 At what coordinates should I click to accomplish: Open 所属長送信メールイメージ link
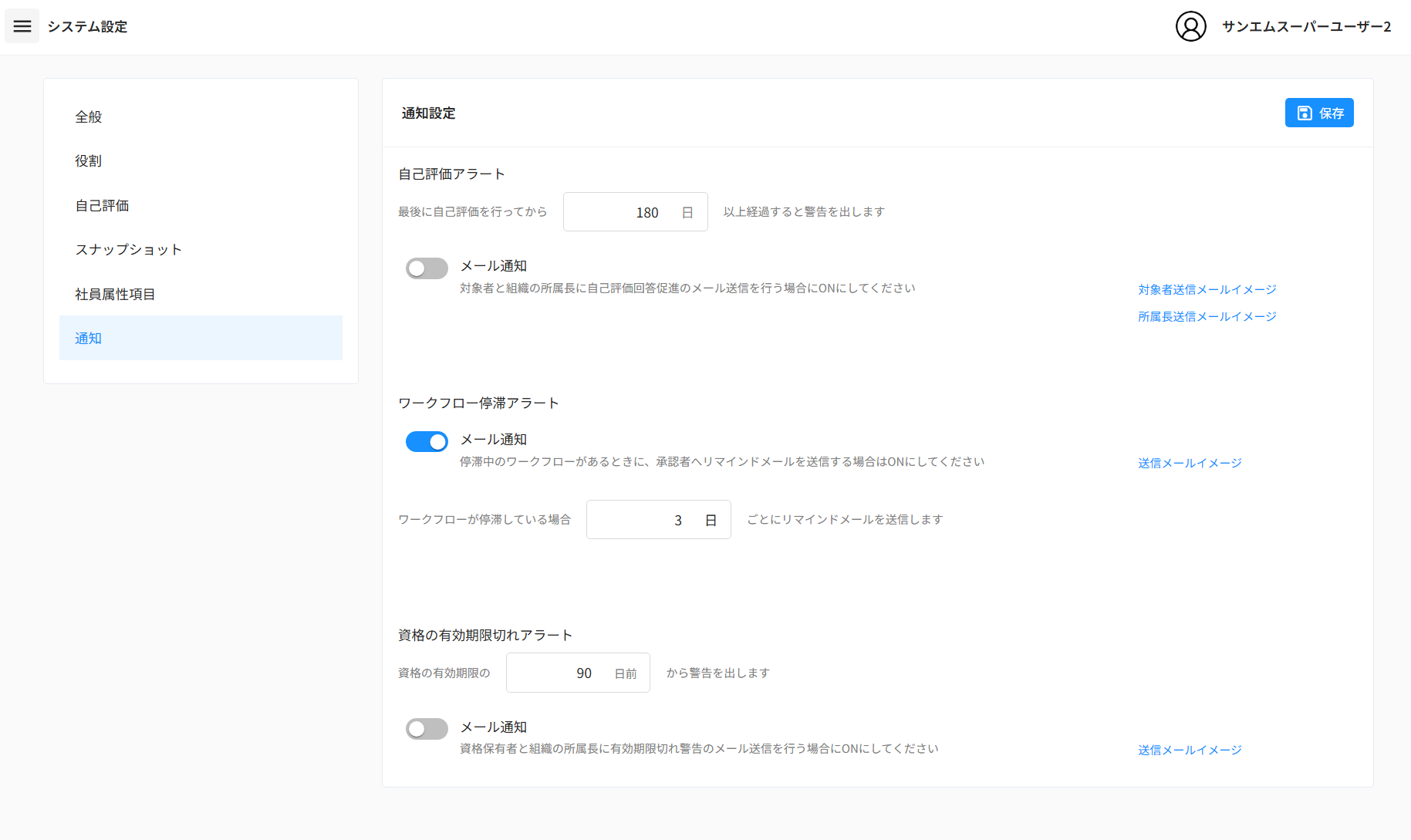(1207, 316)
